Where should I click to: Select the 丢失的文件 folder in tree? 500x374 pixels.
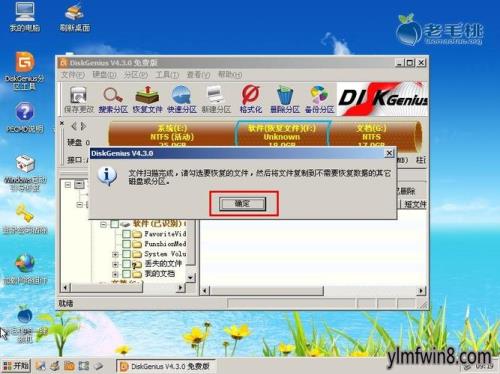click(163, 264)
